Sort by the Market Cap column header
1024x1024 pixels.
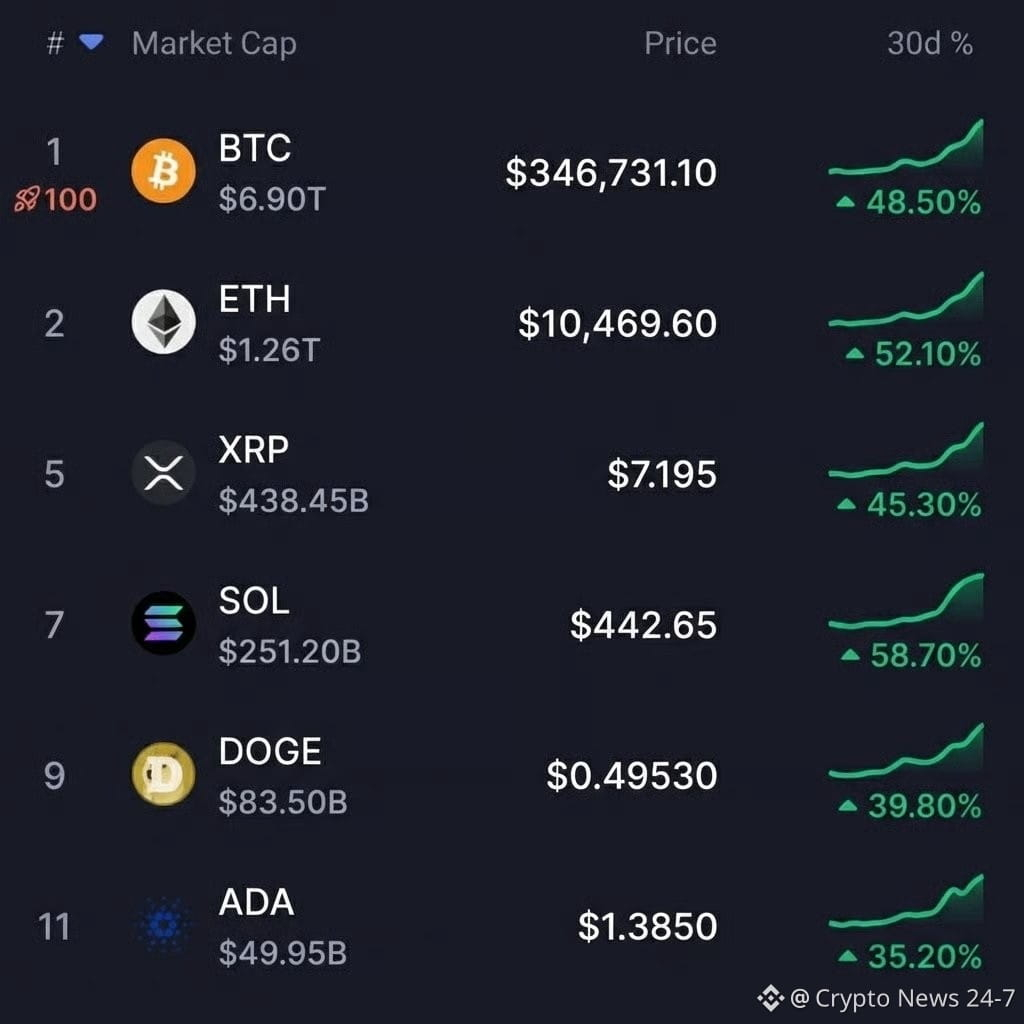click(214, 44)
